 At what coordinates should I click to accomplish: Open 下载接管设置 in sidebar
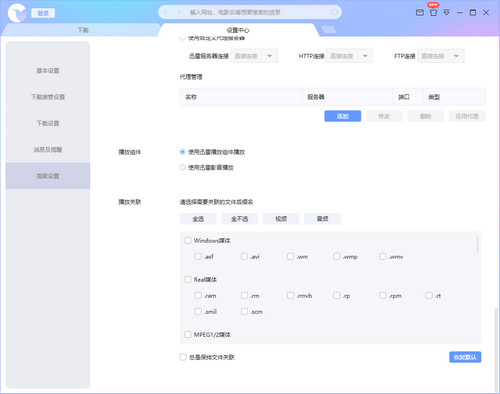(48, 97)
